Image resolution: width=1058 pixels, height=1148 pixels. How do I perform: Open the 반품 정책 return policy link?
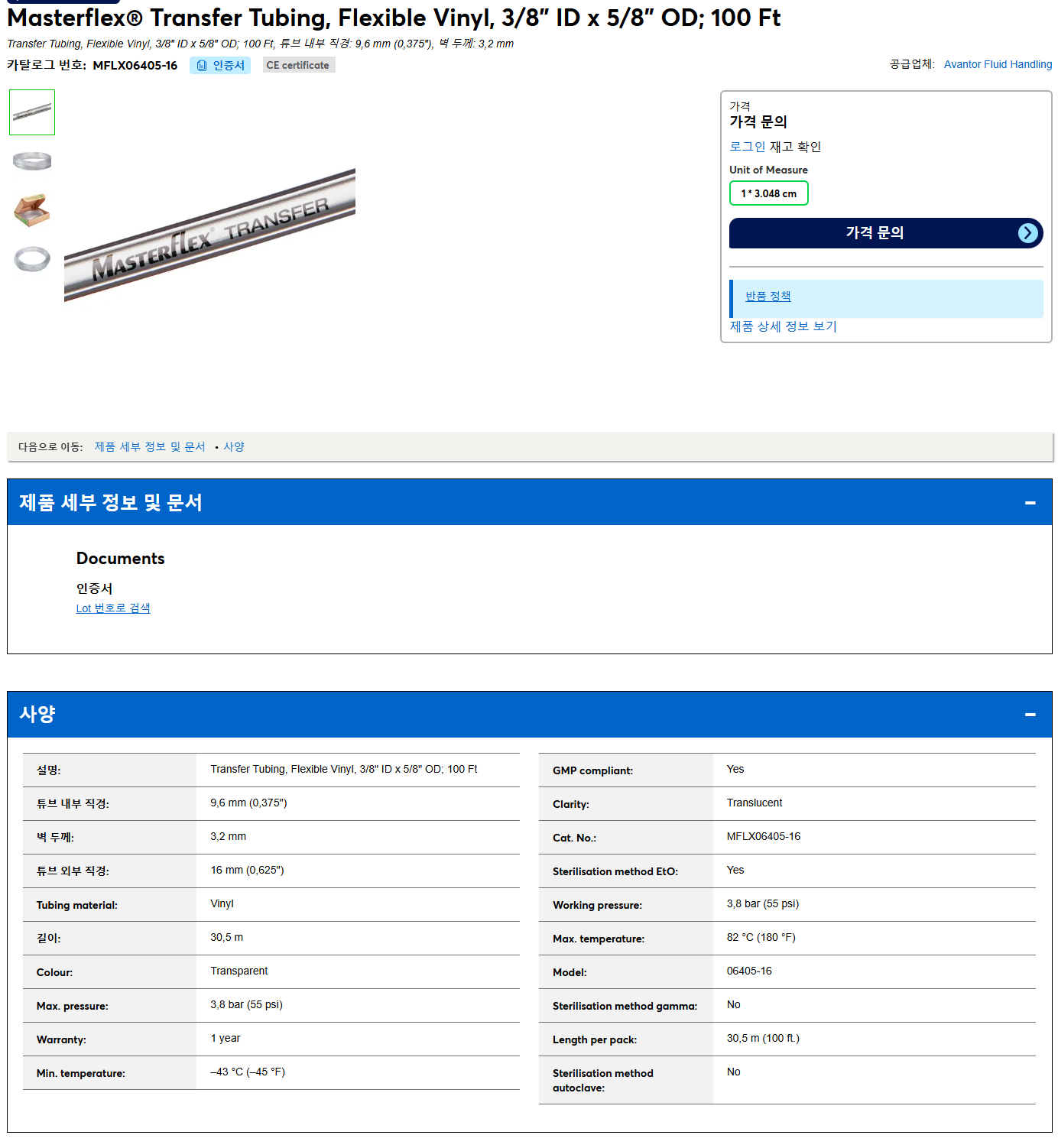tap(768, 297)
